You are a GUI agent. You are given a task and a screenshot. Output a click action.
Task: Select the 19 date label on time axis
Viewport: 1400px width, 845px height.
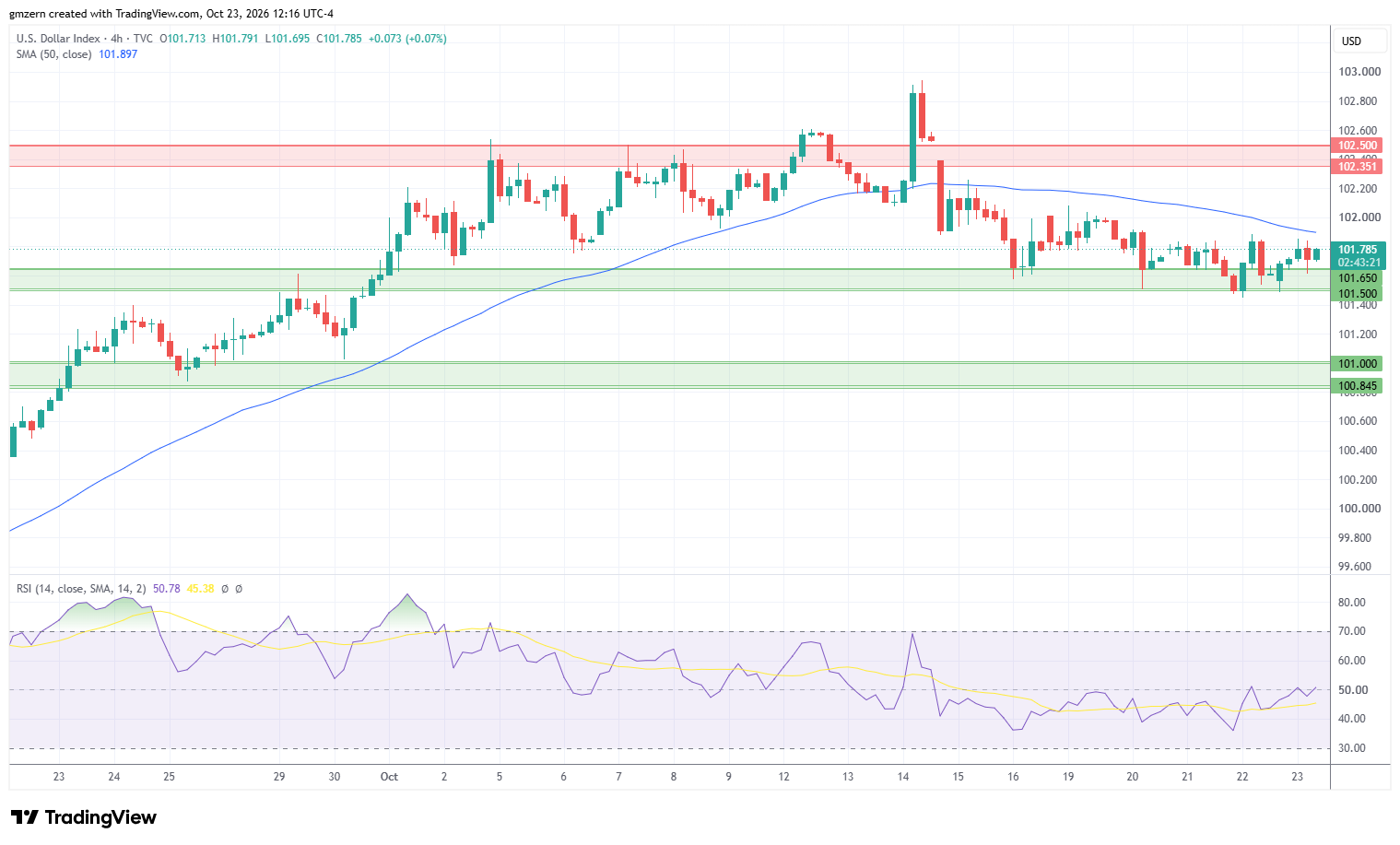tap(1068, 777)
